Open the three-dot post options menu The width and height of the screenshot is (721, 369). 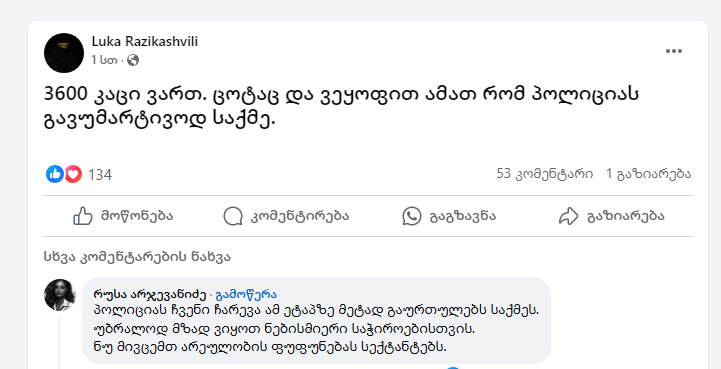pos(674,51)
